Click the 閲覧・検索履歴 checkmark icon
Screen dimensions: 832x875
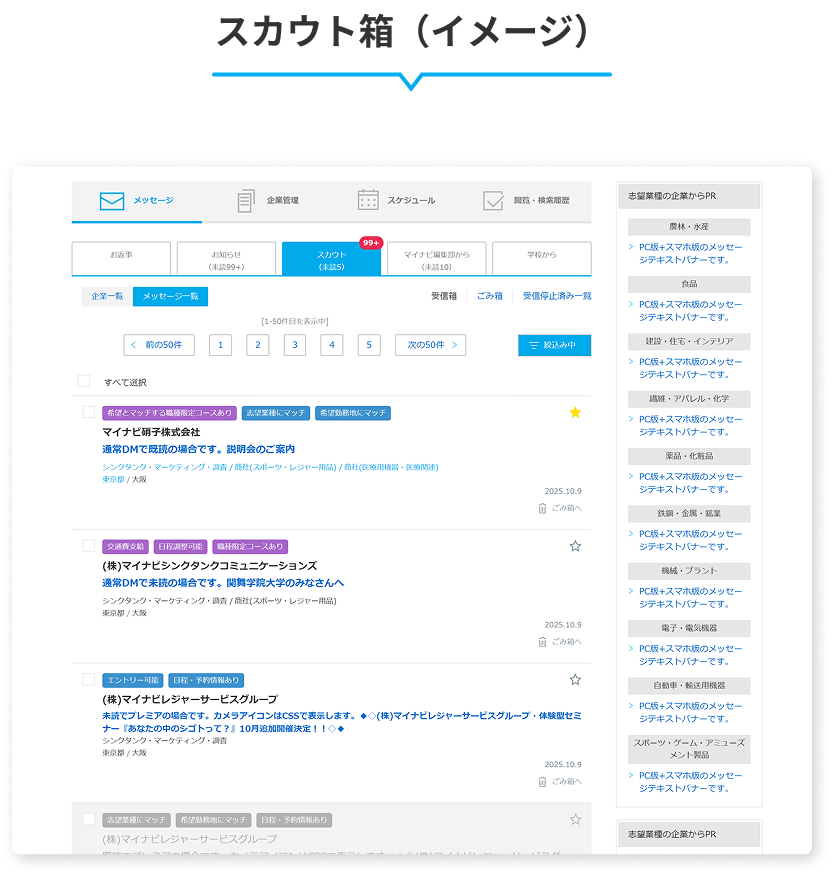[x=493, y=201]
